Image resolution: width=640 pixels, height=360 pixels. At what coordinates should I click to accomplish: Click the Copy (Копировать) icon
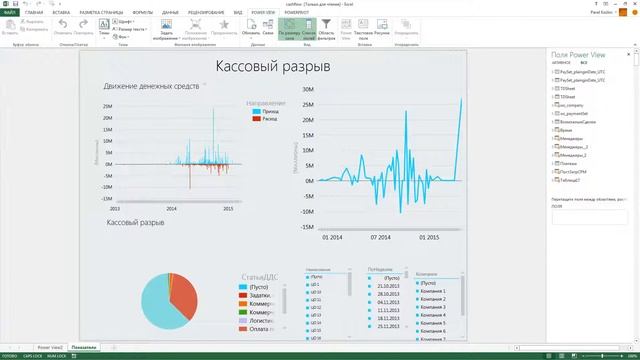pos(23,29)
